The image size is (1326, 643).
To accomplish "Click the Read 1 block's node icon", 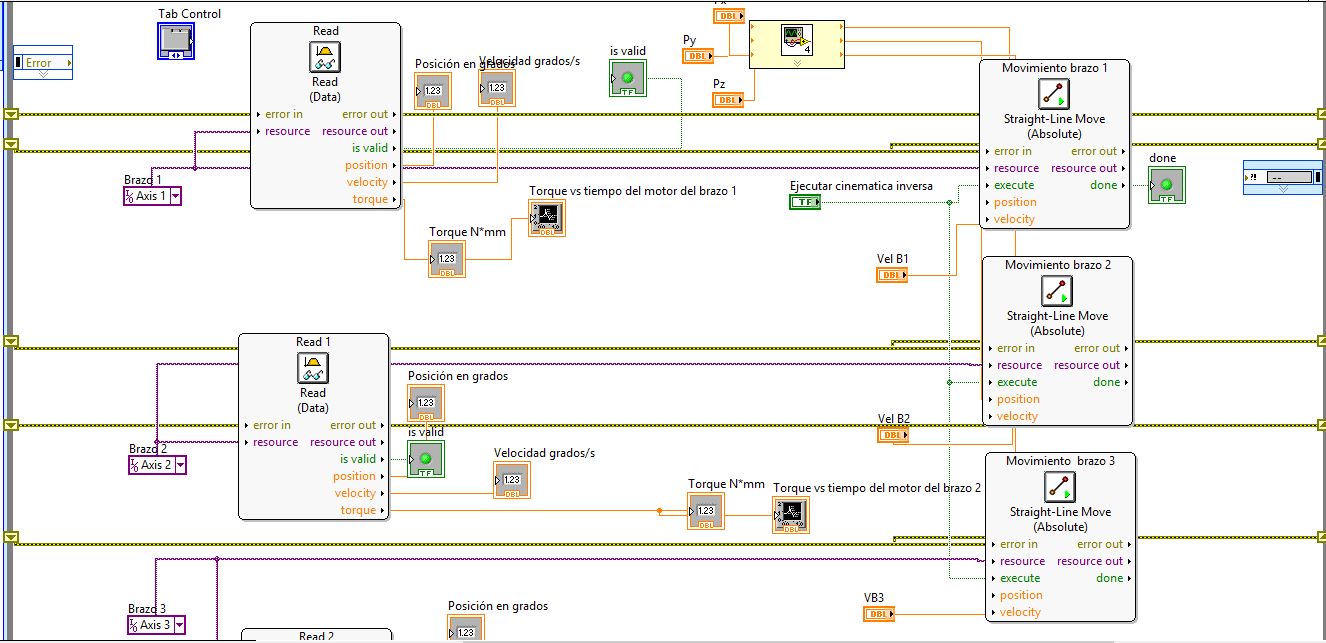I will pyautogui.click(x=313, y=369).
